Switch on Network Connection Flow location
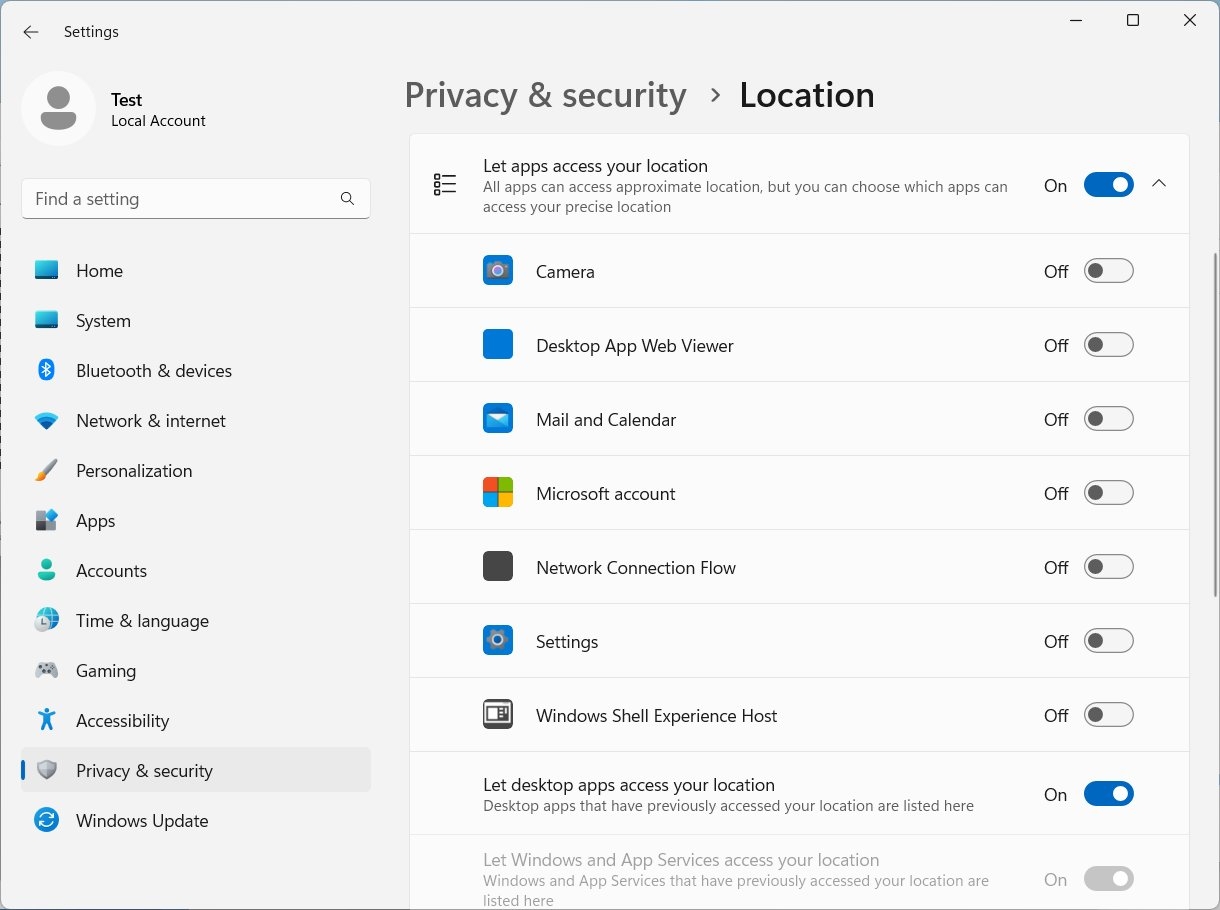Viewport: 1220px width, 910px height. 1109,567
